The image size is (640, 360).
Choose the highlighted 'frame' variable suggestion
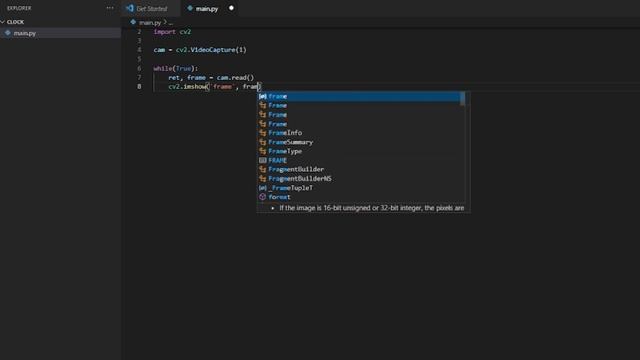[x=360, y=96]
